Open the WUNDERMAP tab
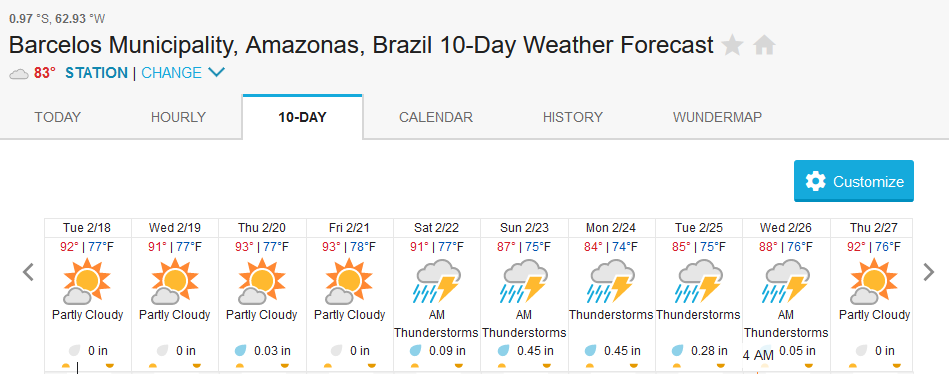 pyautogui.click(x=717, y=117)
